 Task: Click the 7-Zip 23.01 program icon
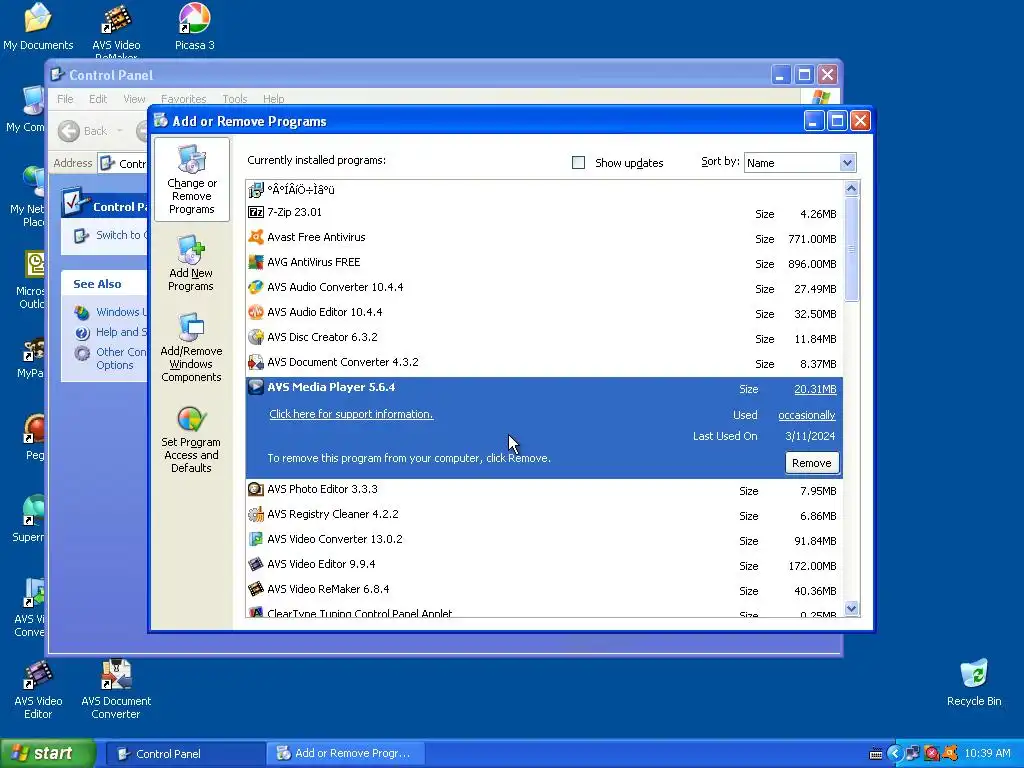[256, 212]
